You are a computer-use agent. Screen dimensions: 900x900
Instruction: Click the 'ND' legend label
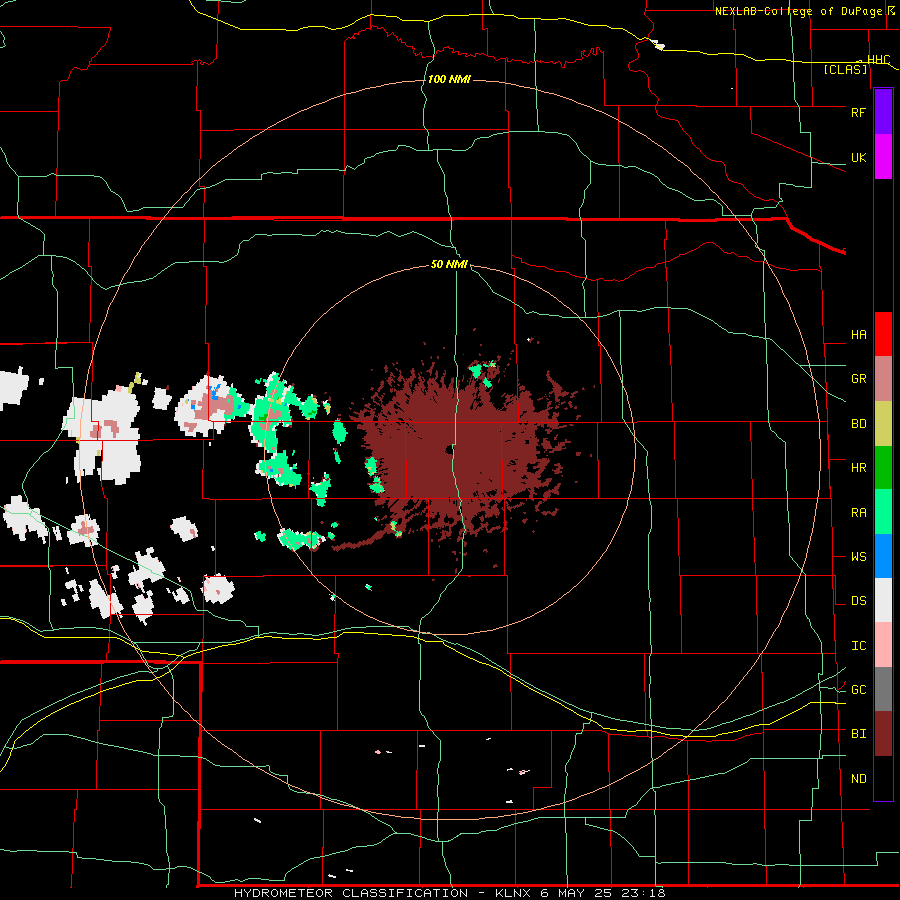click(x=858, y=779)
